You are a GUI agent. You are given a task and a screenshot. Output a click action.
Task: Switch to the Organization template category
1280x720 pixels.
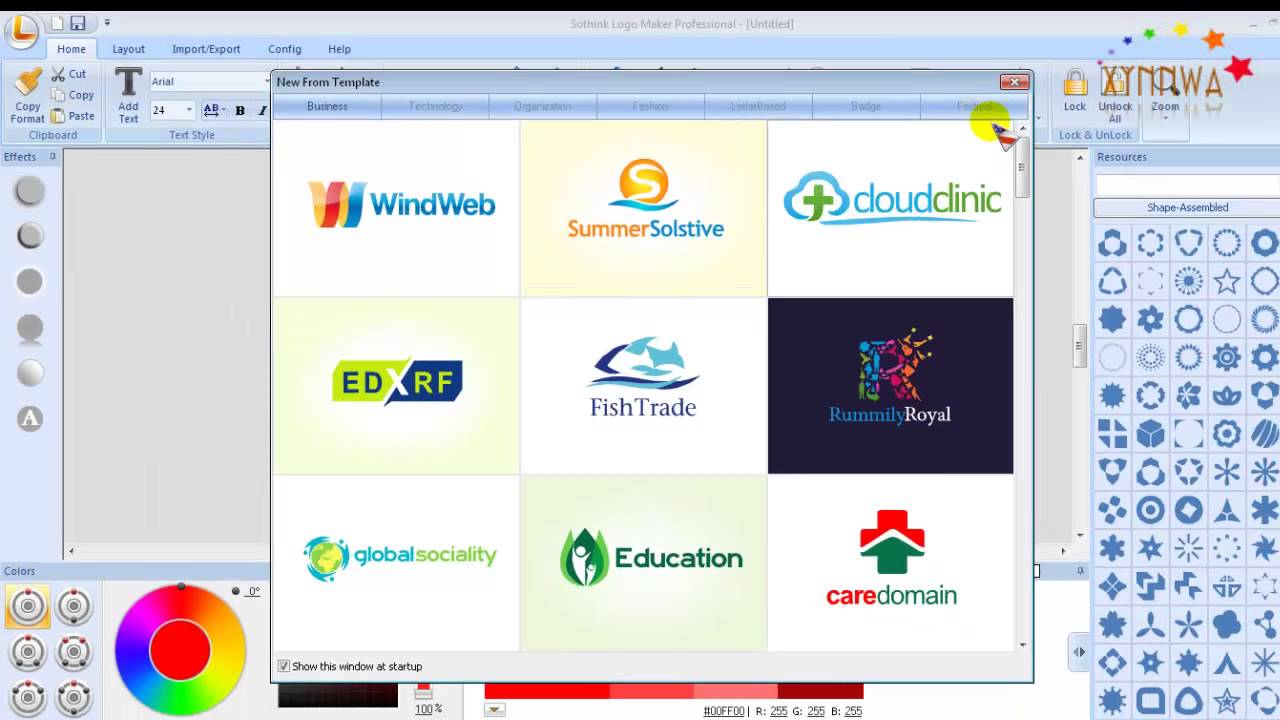(x=543, y=106)
